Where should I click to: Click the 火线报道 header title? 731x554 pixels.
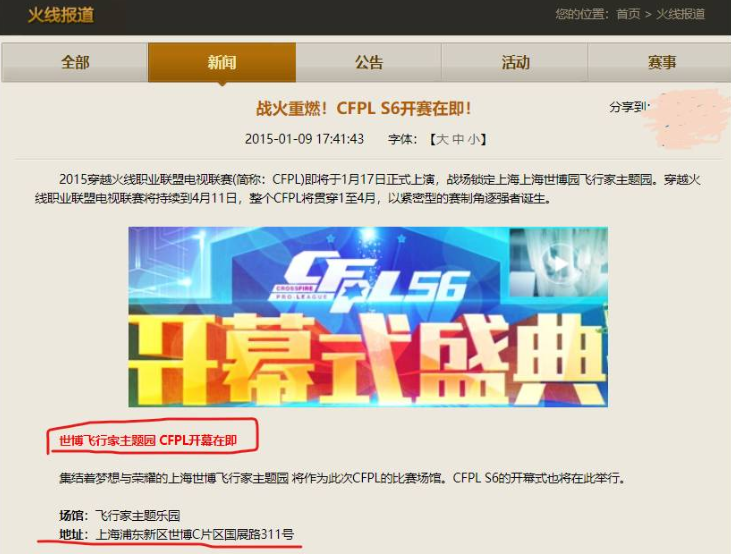click(x=61, y=15)
